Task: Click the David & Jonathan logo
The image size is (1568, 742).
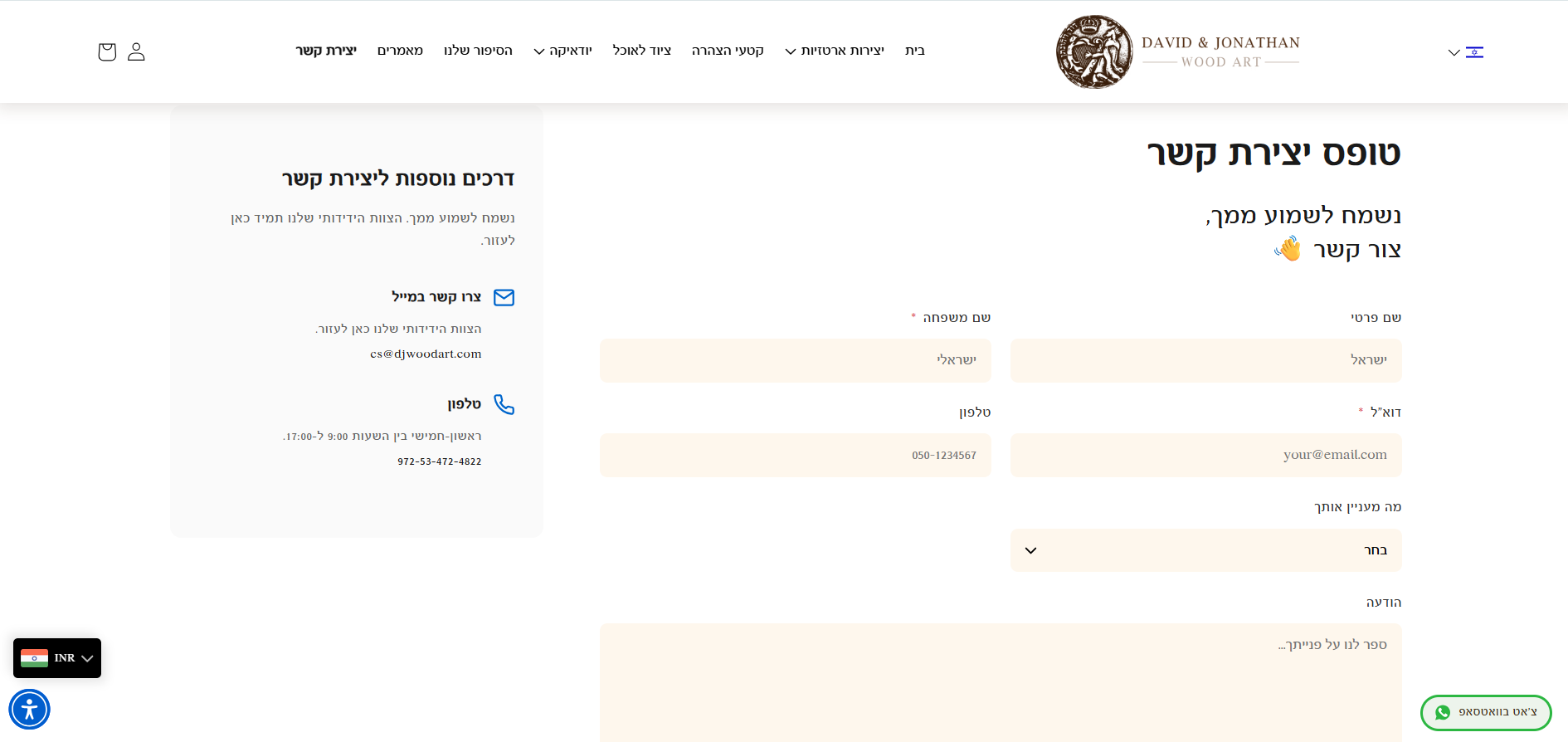Action: tap(1177, 51)
